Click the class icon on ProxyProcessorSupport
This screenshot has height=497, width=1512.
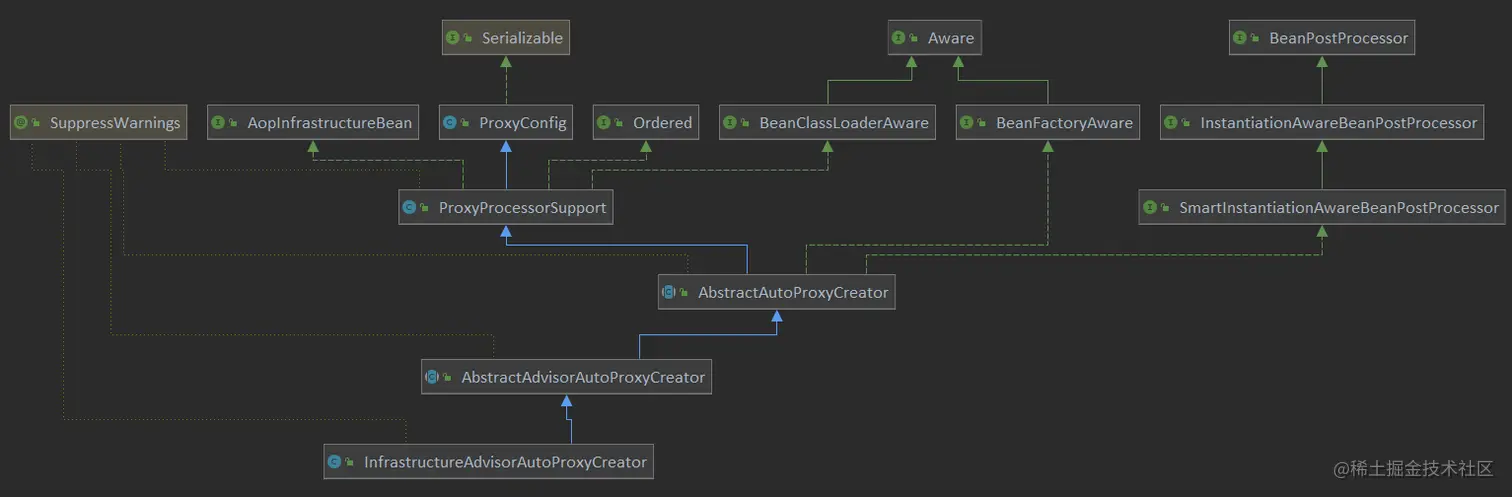coord(409,208)
